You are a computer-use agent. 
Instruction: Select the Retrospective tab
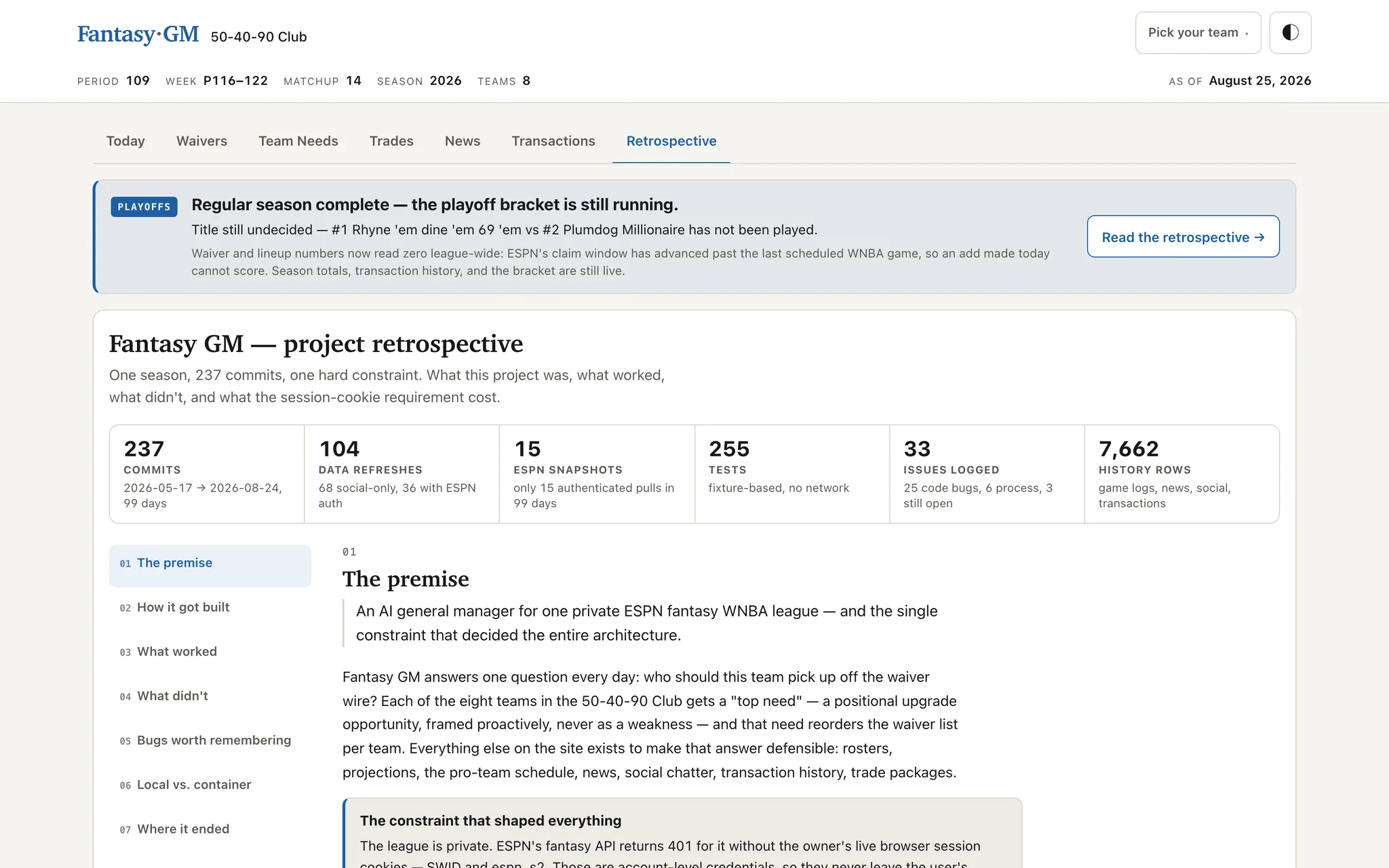click(x=671, y=141)
